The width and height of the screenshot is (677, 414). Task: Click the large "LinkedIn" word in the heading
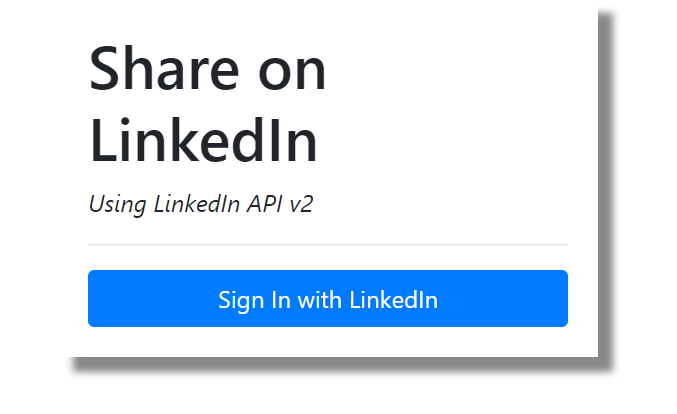tap(204, 141)
